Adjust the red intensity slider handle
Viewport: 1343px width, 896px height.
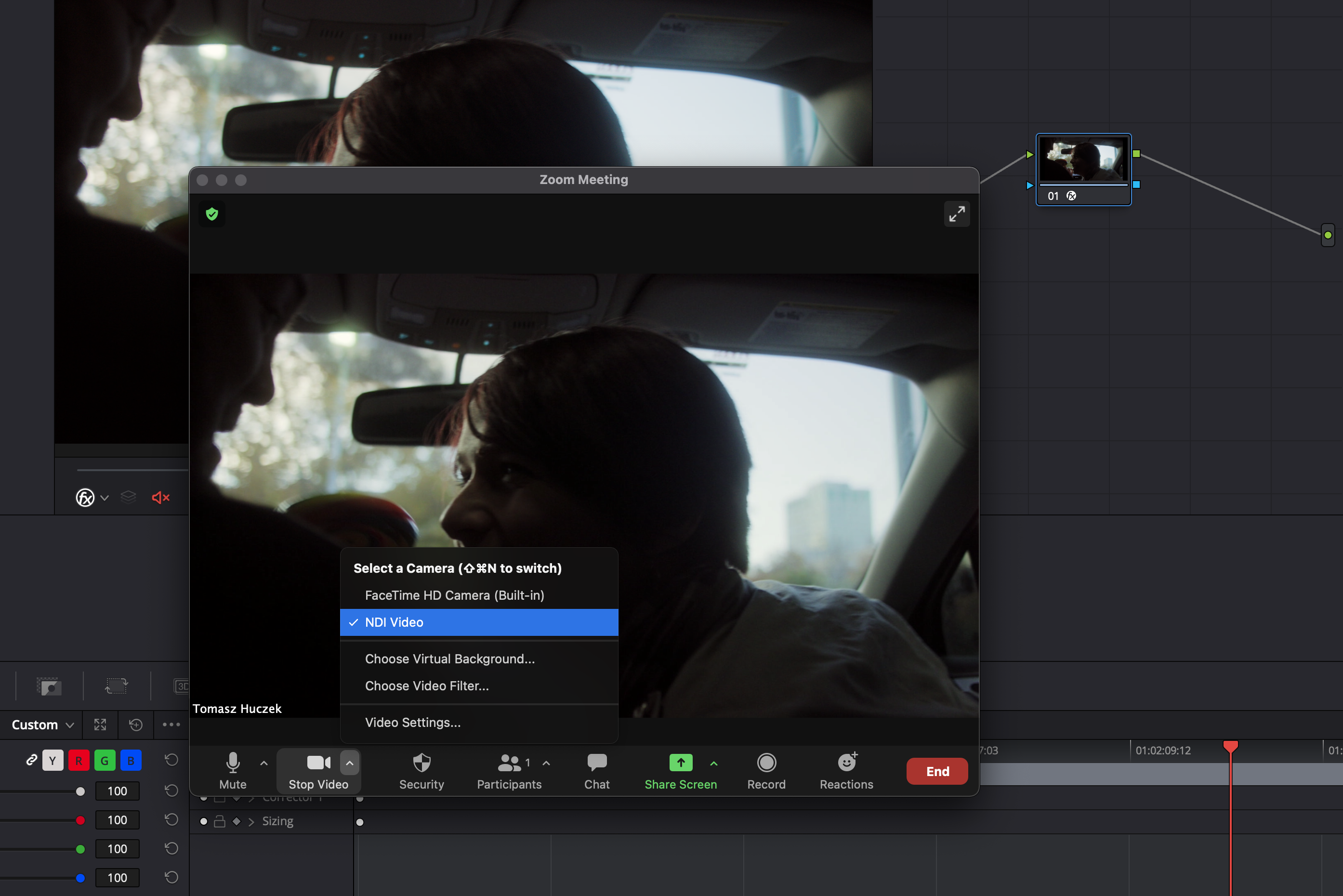80,820
